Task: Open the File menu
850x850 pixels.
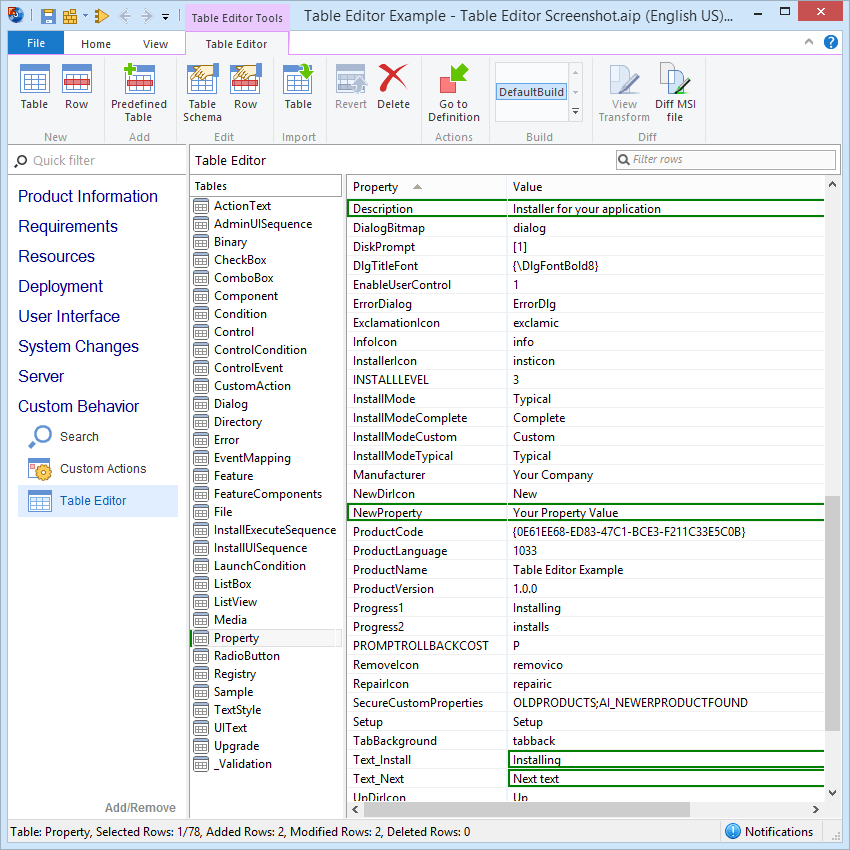Action: [36, 43]
